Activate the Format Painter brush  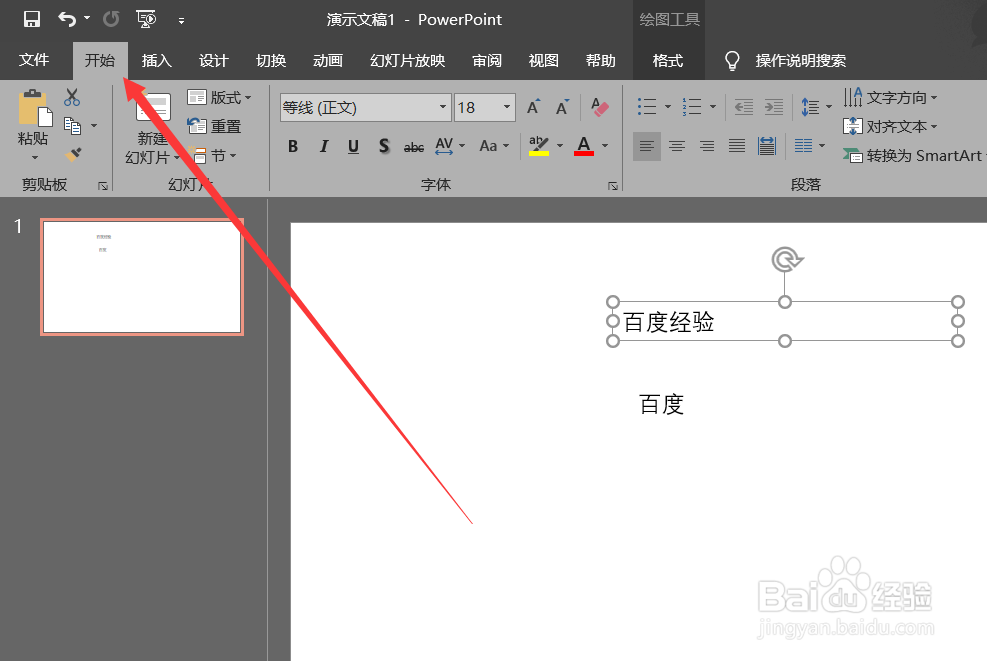[x=74, y=154]
